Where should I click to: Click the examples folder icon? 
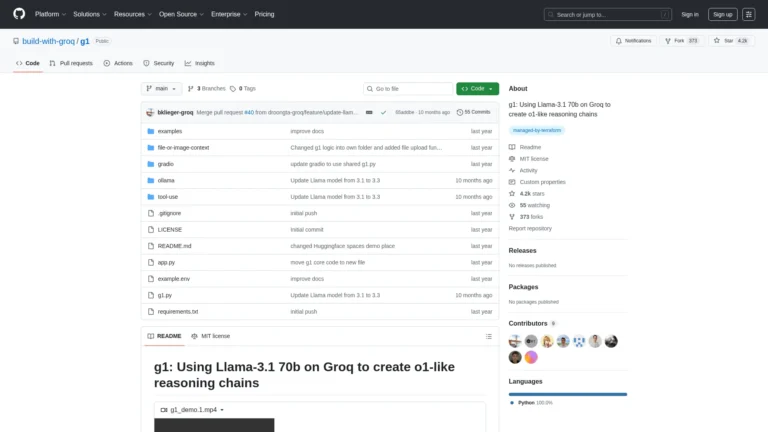click(150, 131)
